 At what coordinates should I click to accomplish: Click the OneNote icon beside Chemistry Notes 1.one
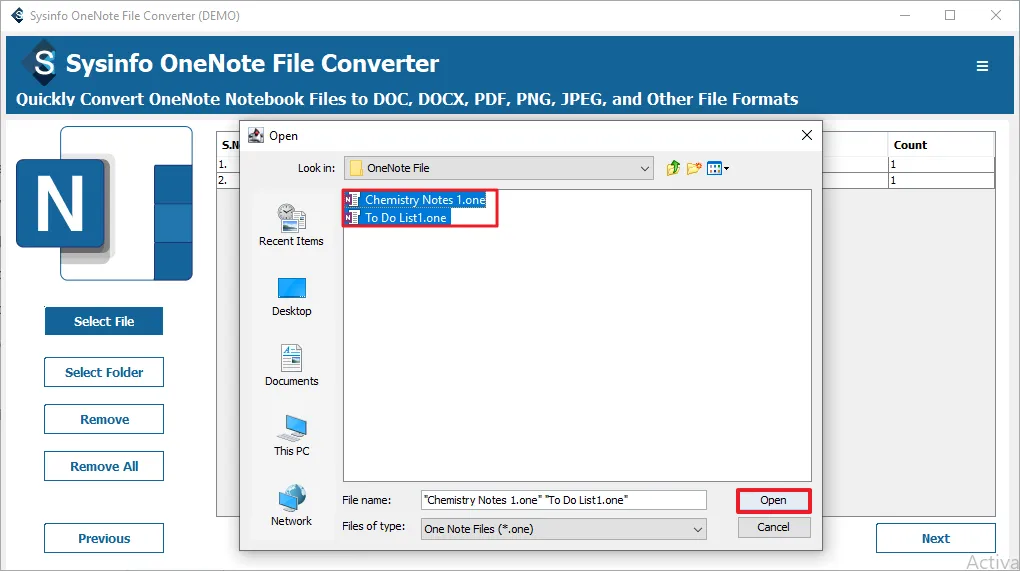point(352,200)
